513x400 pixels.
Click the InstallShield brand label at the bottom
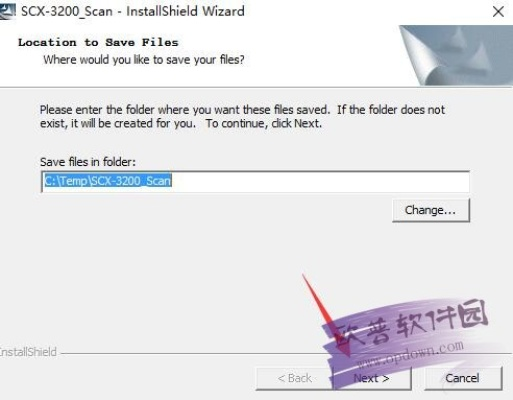click(28, 352)
